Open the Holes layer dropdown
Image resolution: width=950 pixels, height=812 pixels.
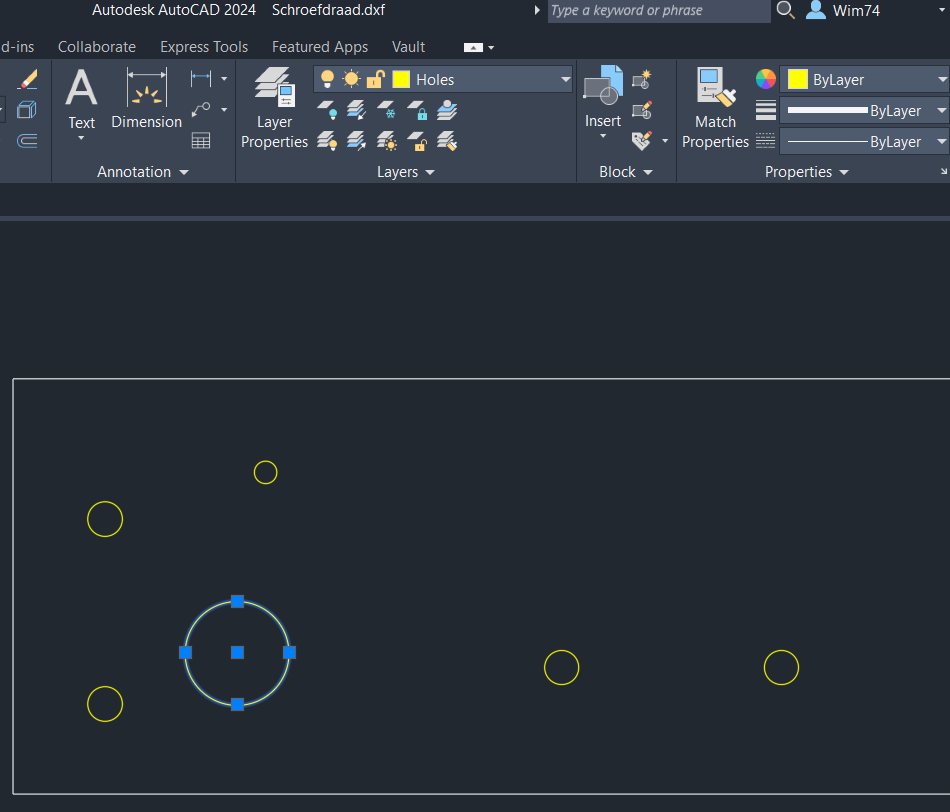point(565,79)
